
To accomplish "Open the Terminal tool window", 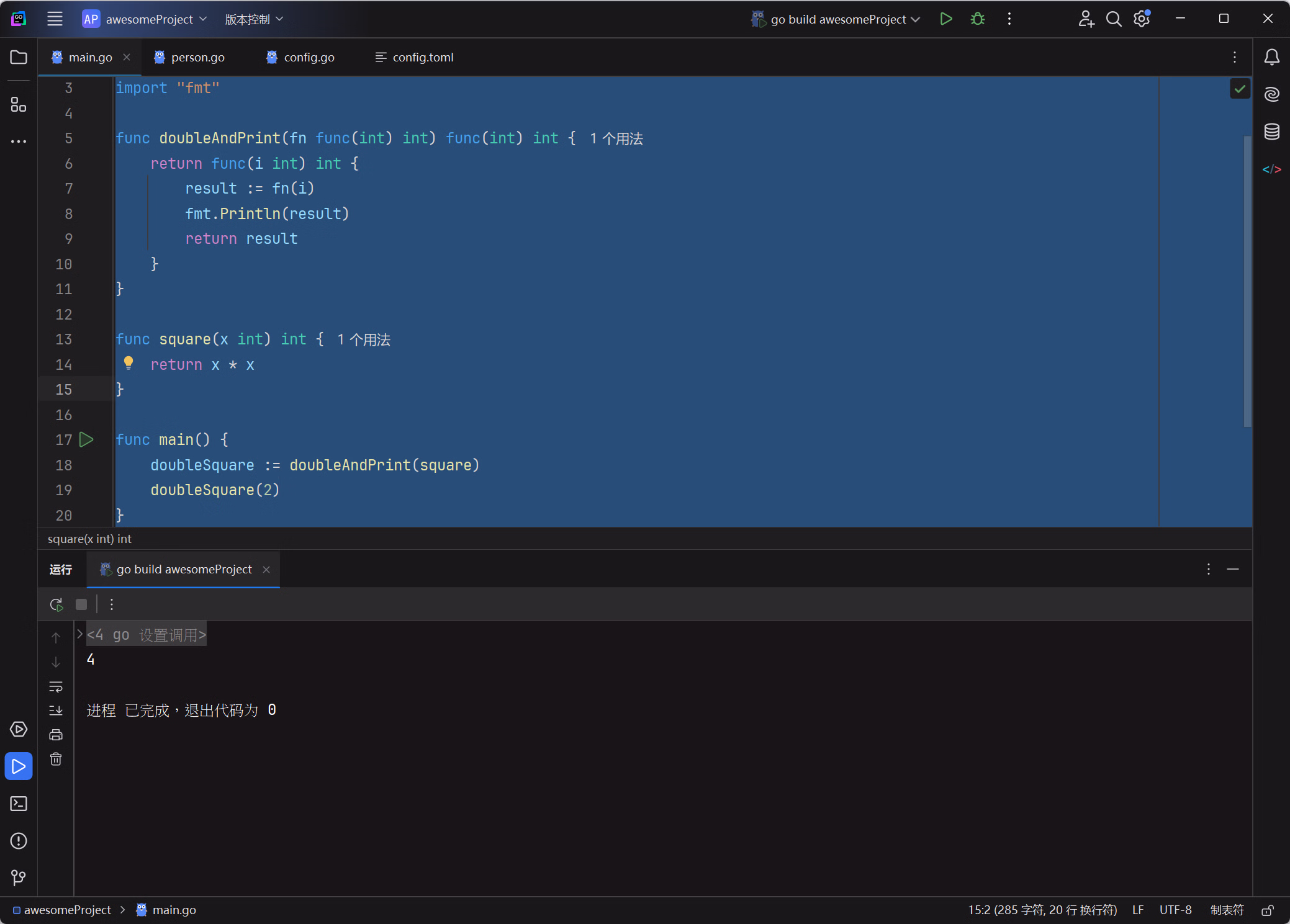I will pos(19,804).
